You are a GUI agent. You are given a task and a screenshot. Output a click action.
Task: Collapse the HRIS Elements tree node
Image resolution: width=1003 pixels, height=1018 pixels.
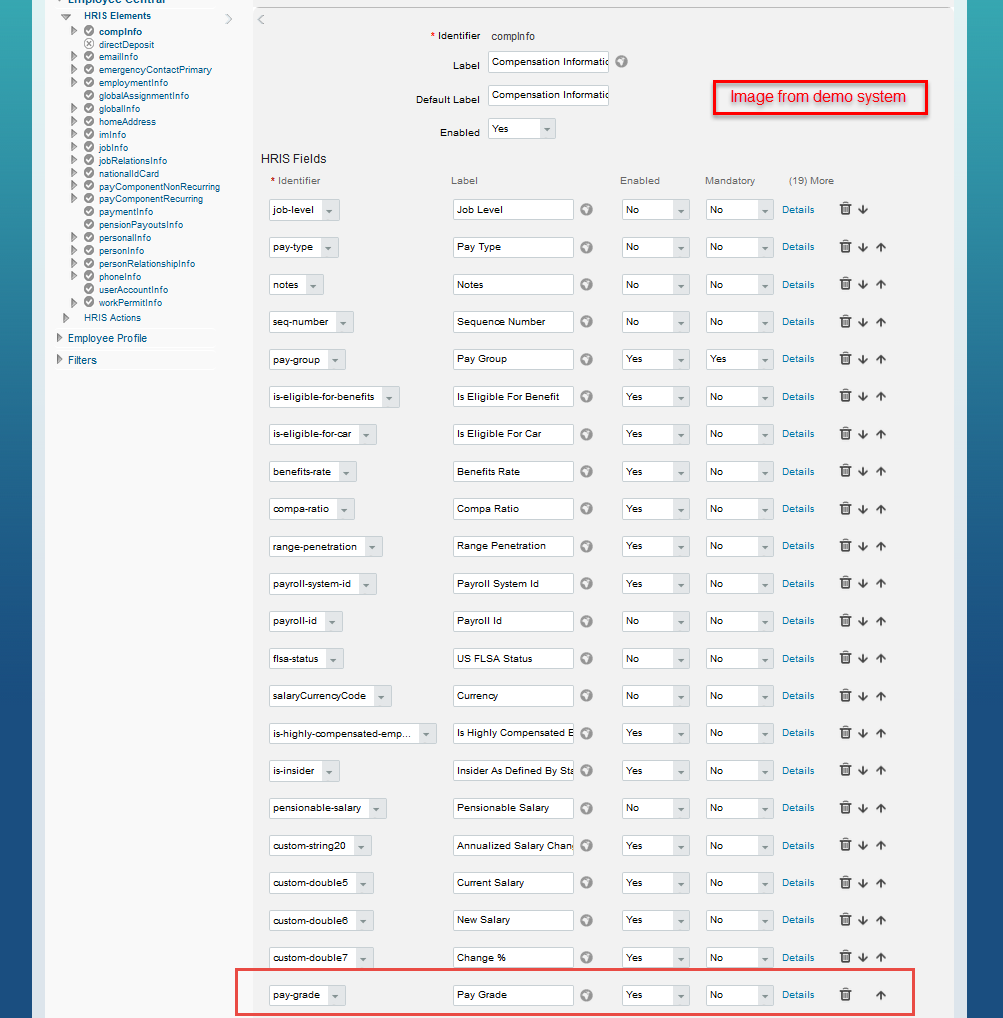coord(66,16)
